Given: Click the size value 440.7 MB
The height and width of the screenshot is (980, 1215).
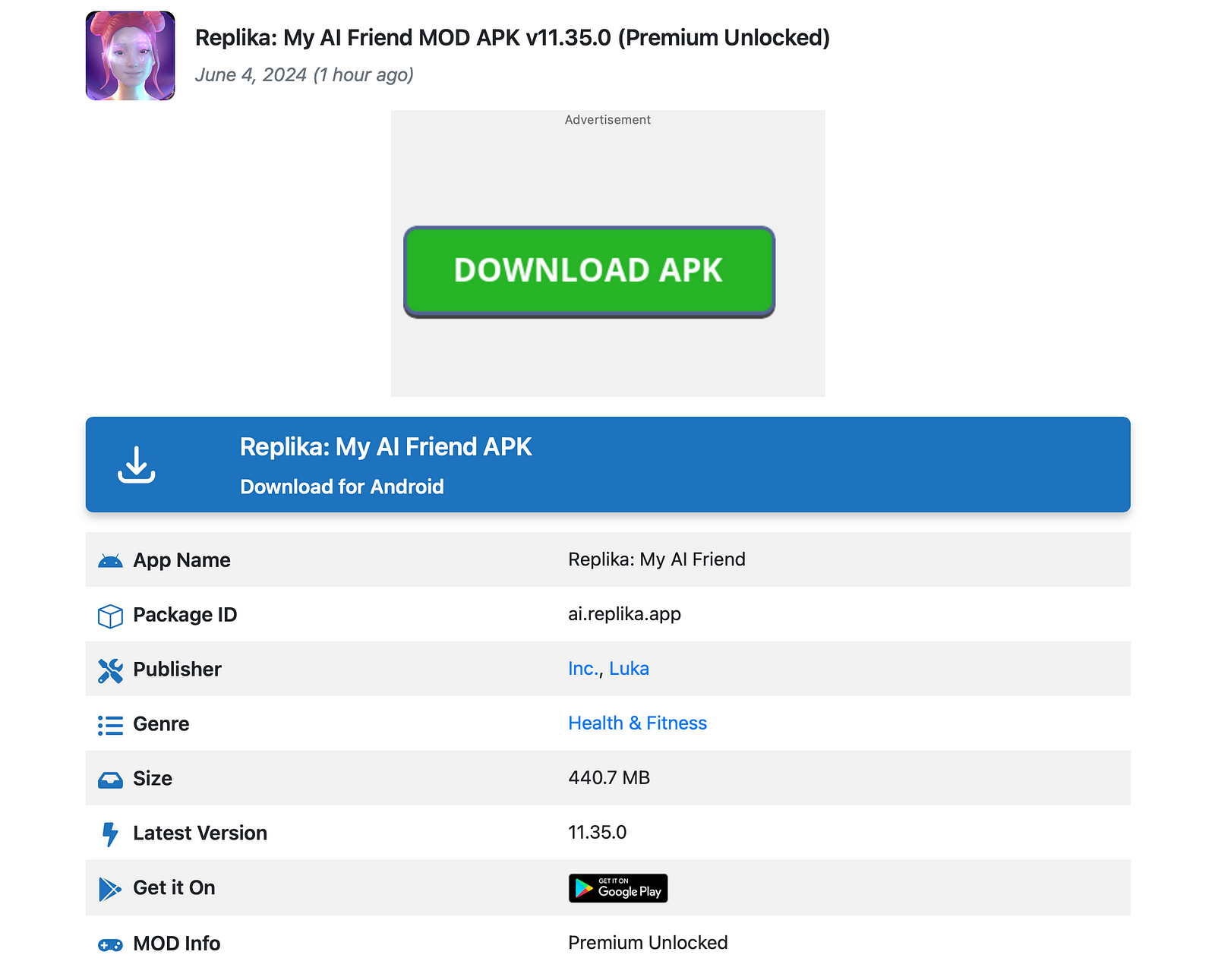Looking at the screenshot, I should pos(609,778).
